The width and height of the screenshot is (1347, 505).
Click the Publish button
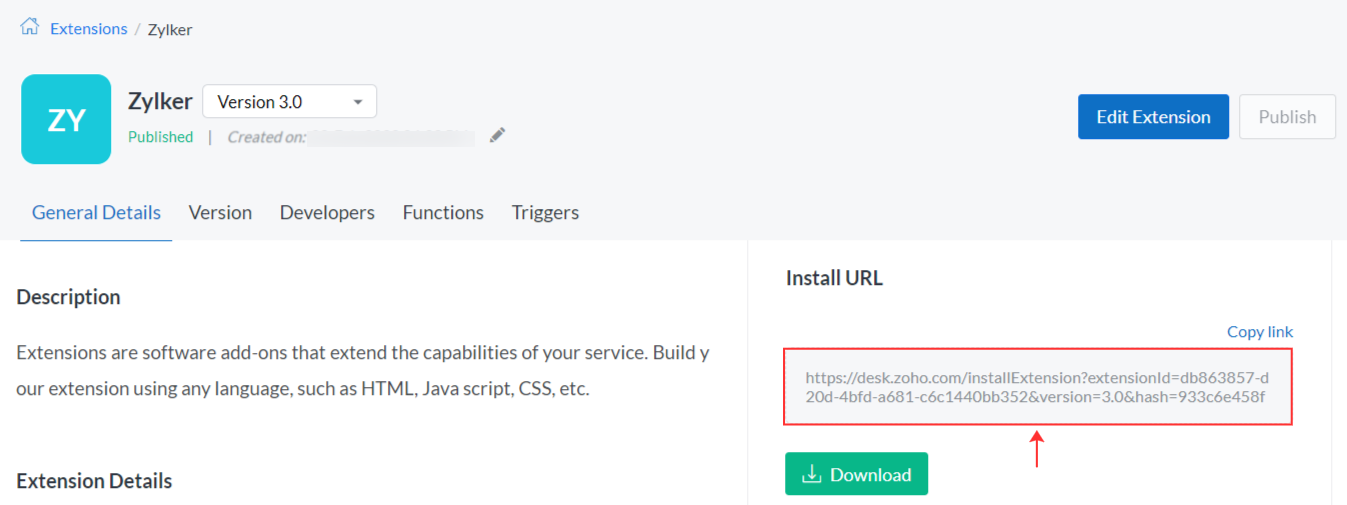1286,117
